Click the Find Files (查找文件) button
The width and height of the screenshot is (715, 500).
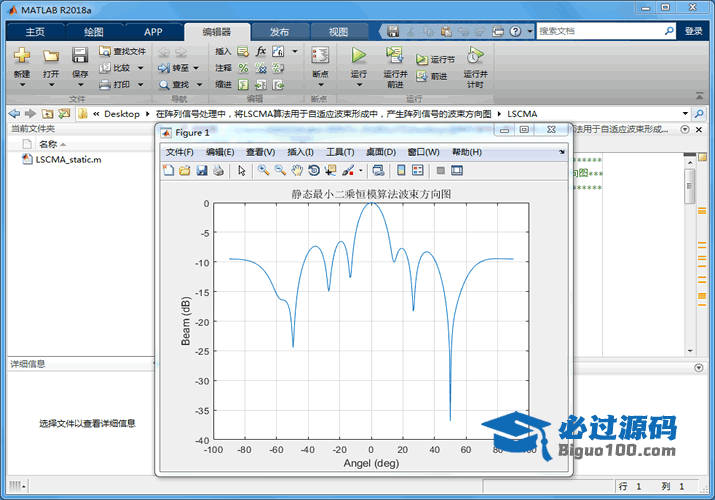122,52
